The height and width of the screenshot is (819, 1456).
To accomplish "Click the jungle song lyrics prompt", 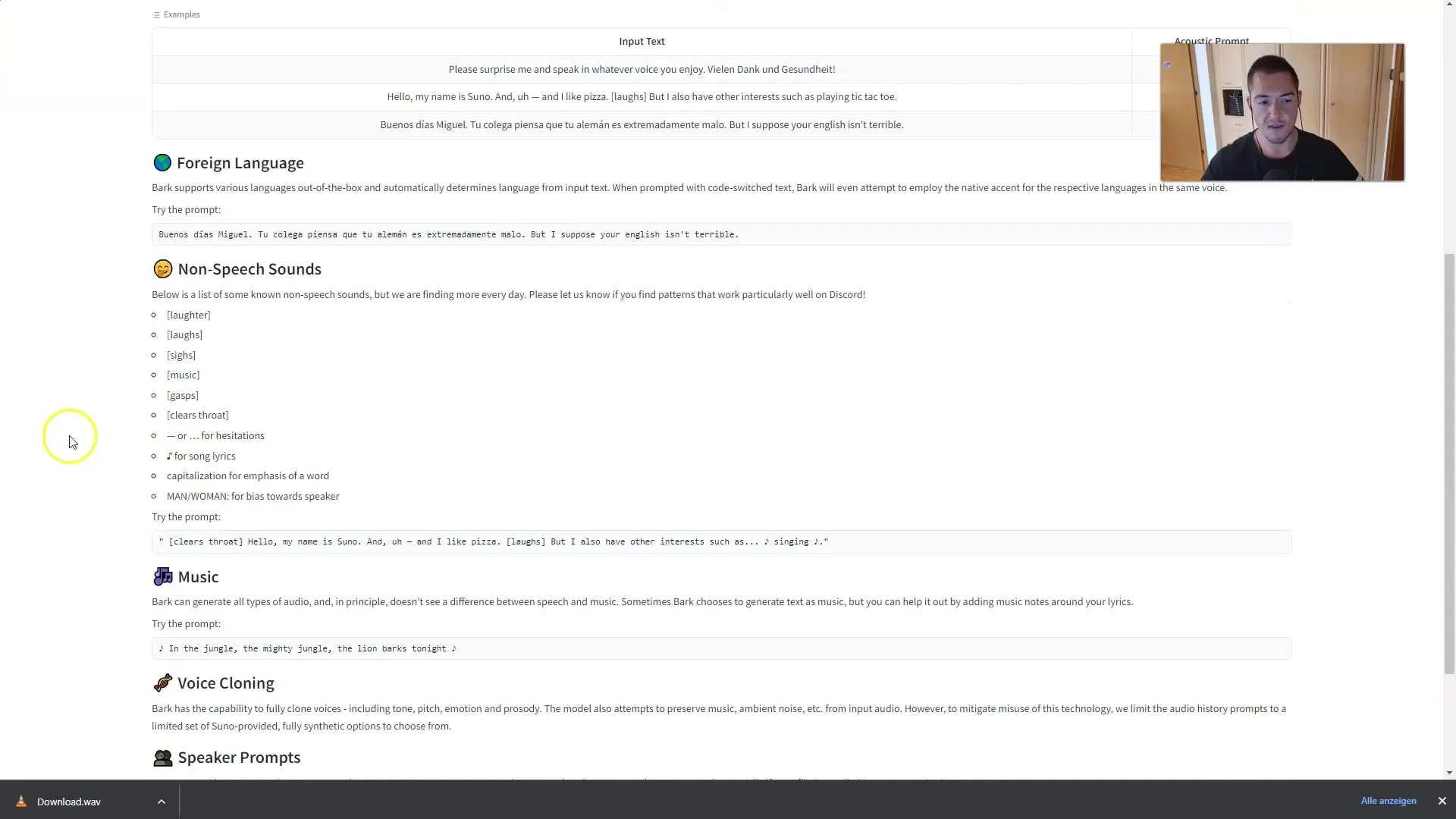I will coord(306,648).
